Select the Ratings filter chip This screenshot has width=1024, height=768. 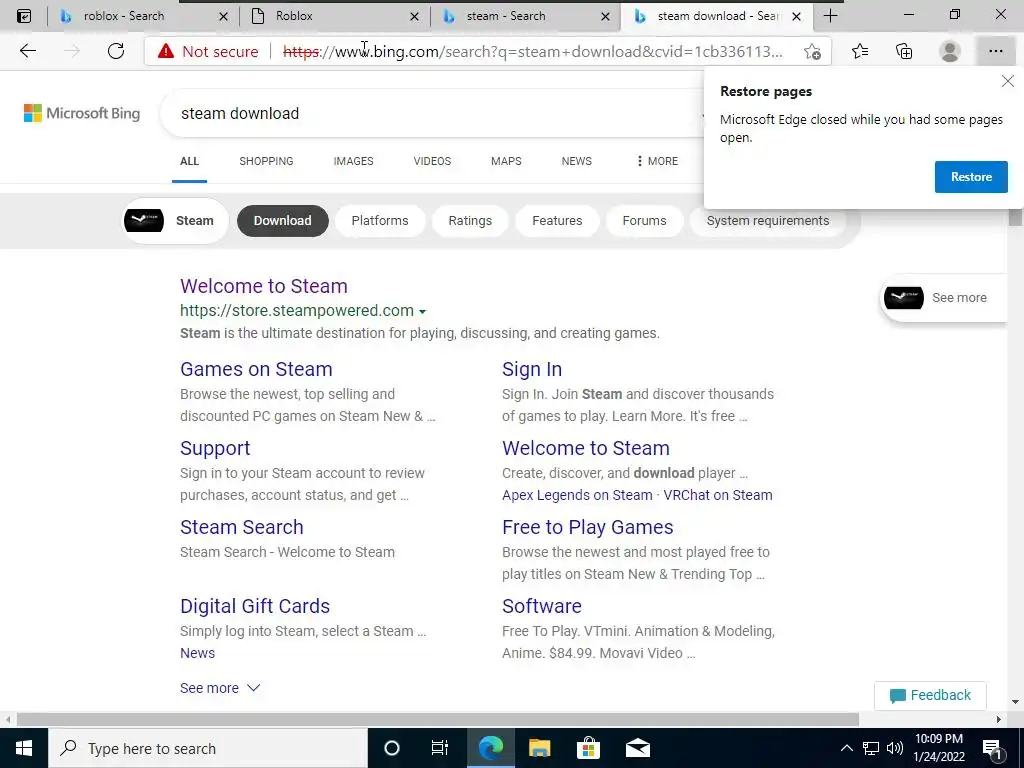pos(470,221)
